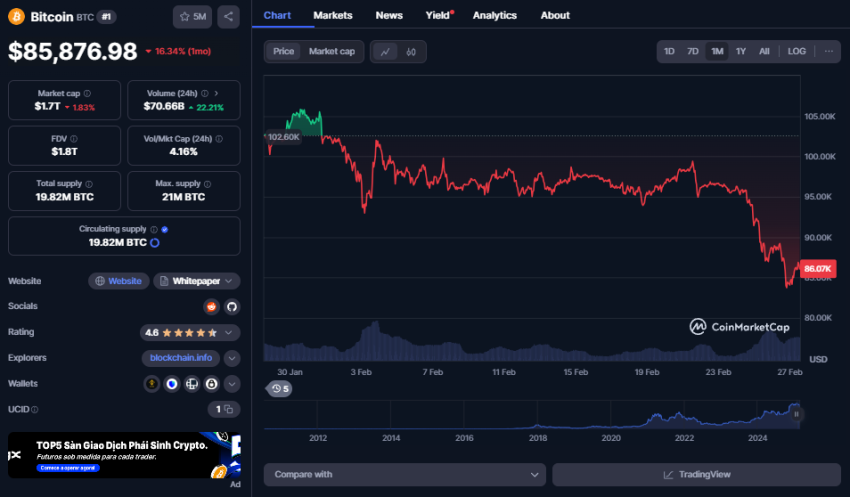Viewport: 850px width, 497px height.
Task: Open the Chart tab
Action: pos(277,15)
